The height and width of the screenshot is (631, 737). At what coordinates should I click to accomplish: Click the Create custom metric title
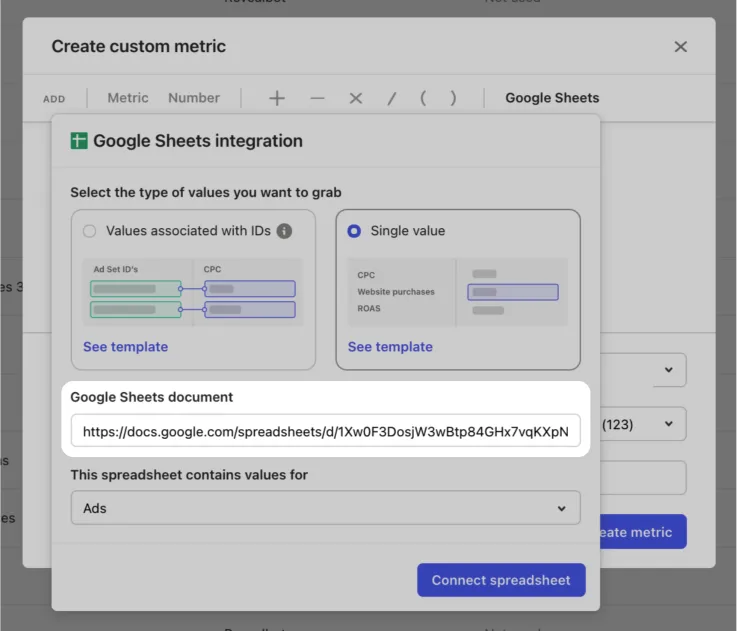click(x=139, y=46)
